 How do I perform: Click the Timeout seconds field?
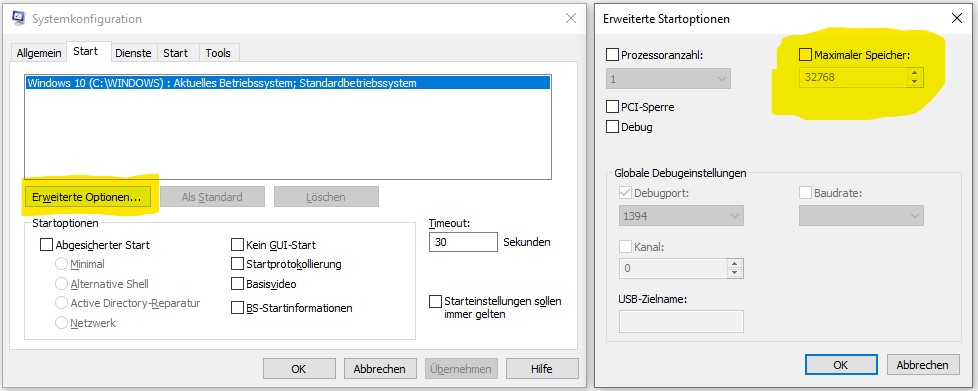(463, 242)
